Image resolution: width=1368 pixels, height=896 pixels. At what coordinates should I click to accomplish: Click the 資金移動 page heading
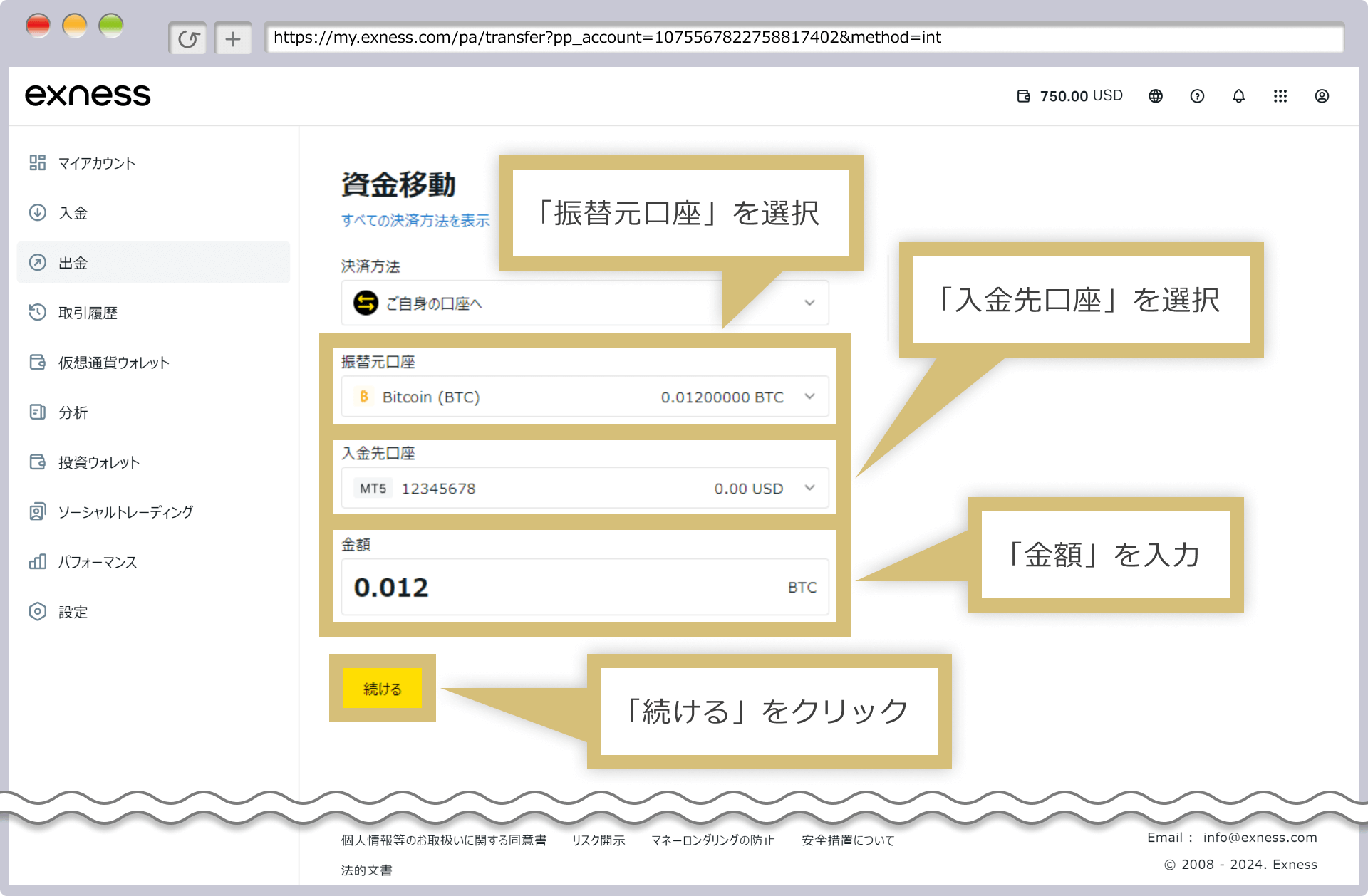point(398,184)
